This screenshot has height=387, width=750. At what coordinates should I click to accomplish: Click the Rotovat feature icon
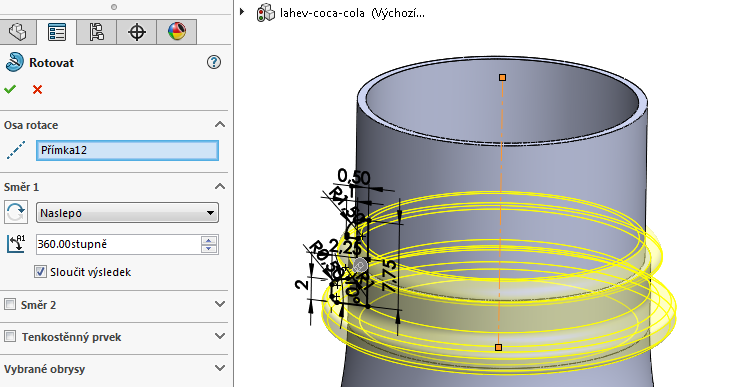pos(14,62)
